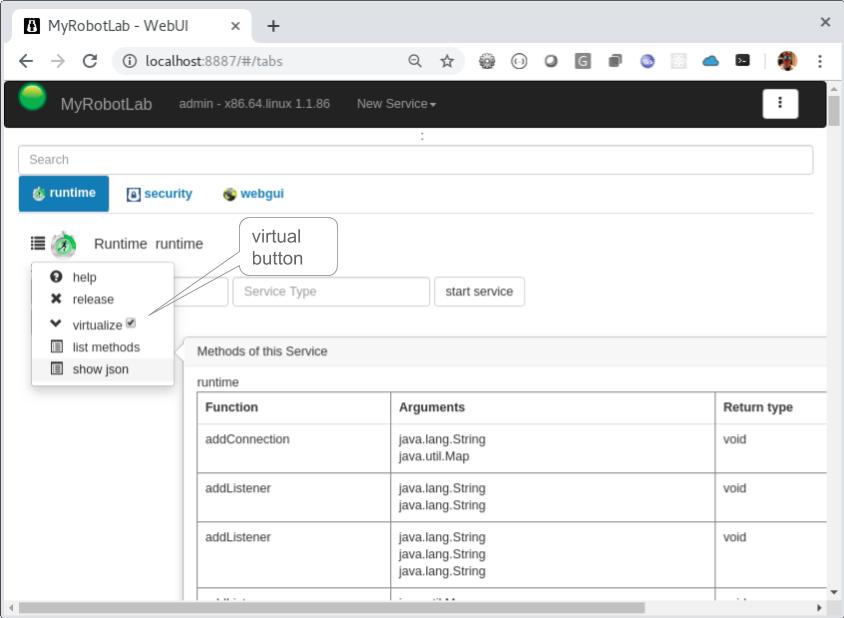The width and height of the screenshot is (844, 618).
Task: Click the green MyRobotLab status light
Action: pos(32,97)
